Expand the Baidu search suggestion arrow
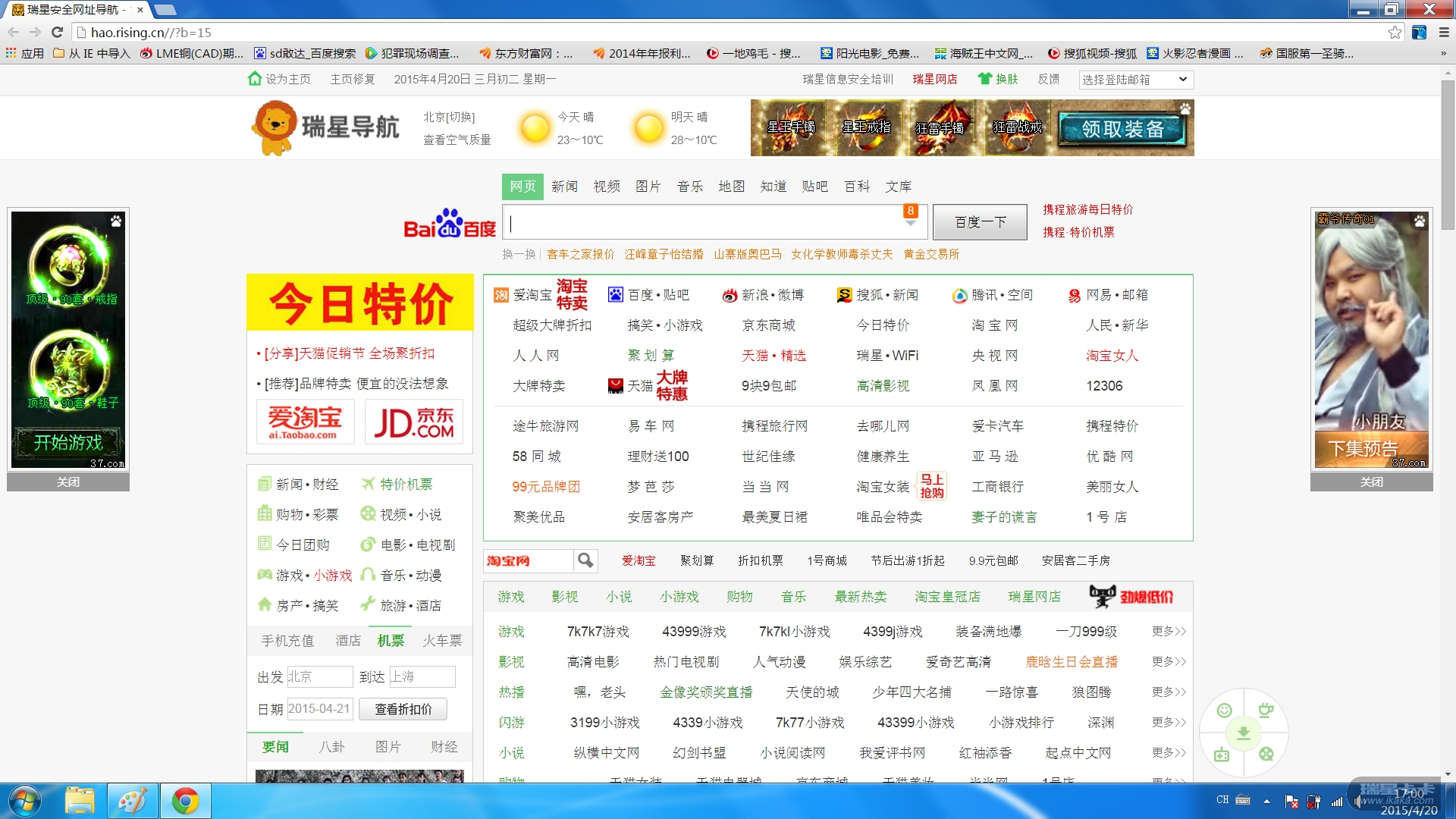The height and width of the screenshot is (819, 1456). pyautogui.click(x=911, y=224)
